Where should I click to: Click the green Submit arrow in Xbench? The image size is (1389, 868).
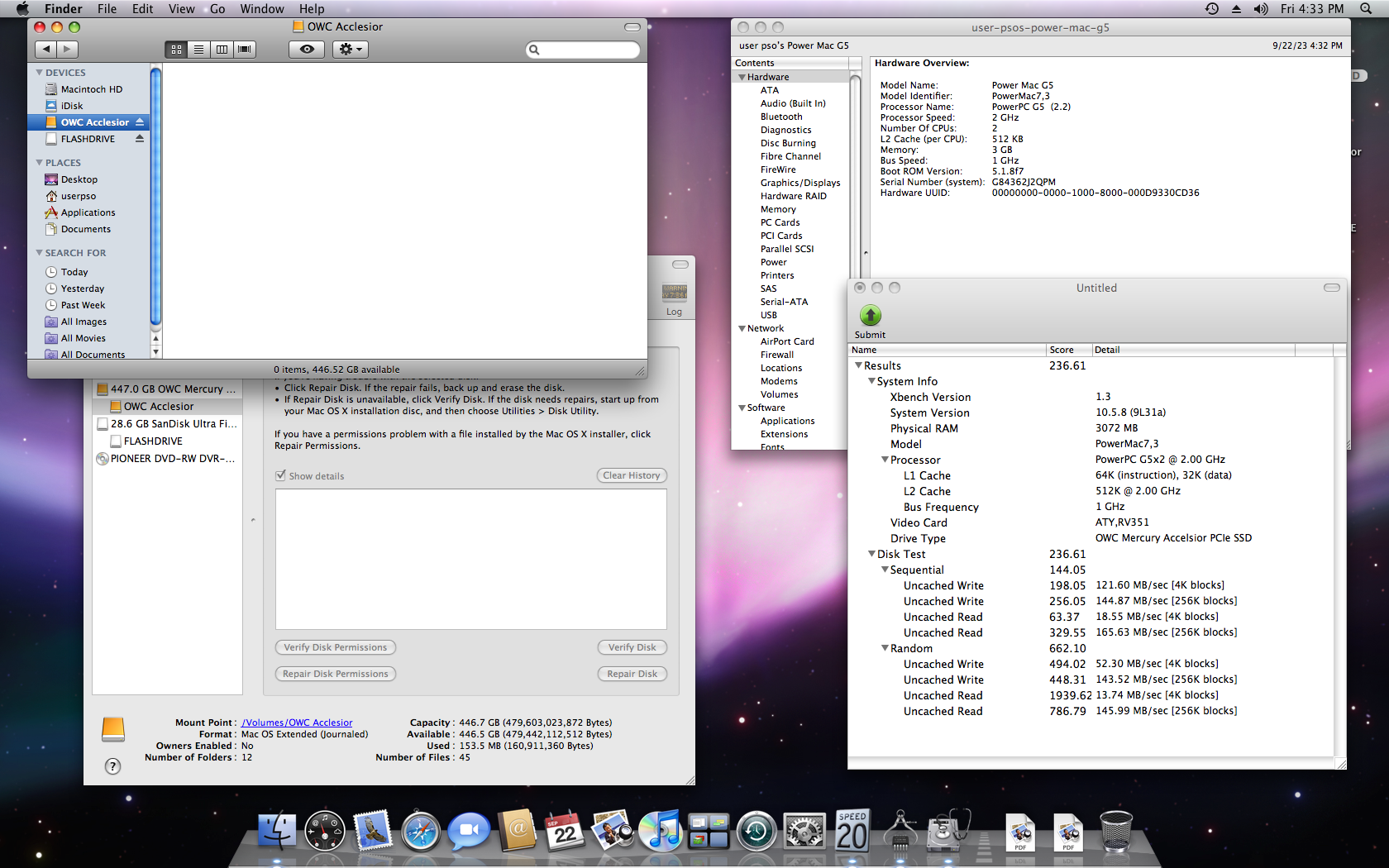click(x=870, y=315)
